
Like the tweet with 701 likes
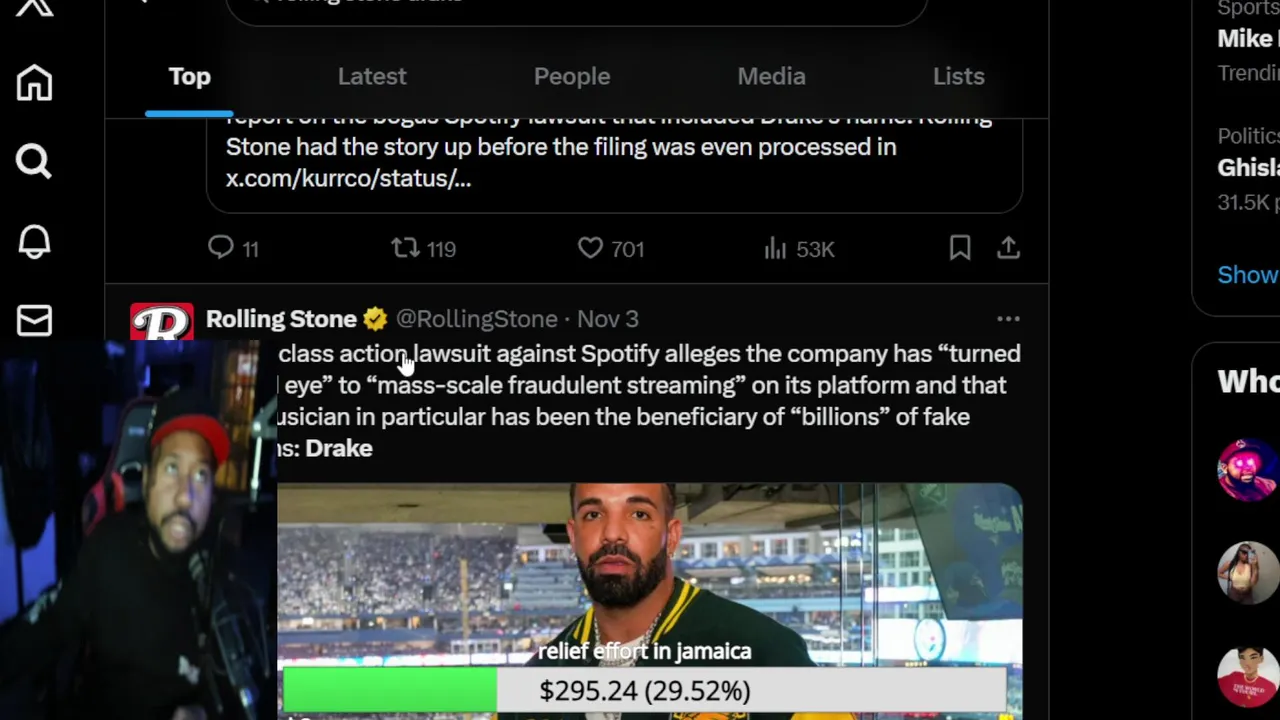pyautogui.click(x=591, y=248)
